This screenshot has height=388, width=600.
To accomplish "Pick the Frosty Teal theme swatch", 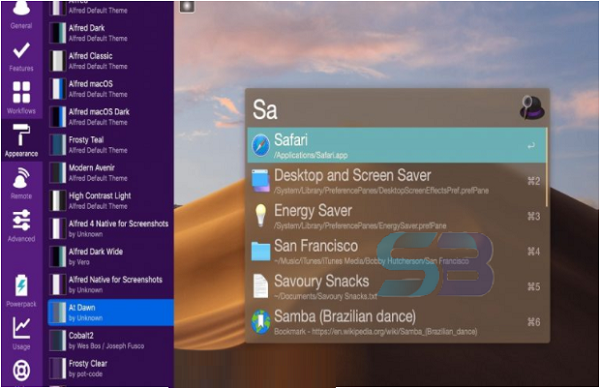I will [58, 145].
